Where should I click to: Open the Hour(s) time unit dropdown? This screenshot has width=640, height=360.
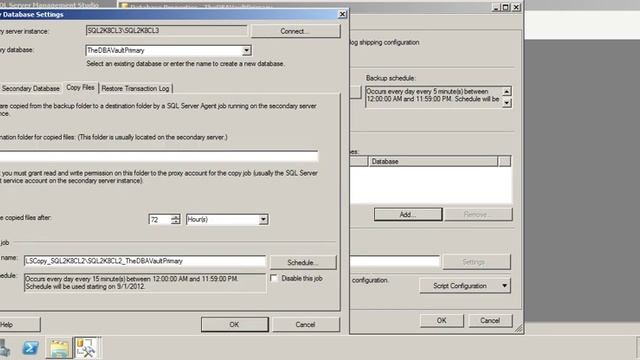[x=263, y=220]
